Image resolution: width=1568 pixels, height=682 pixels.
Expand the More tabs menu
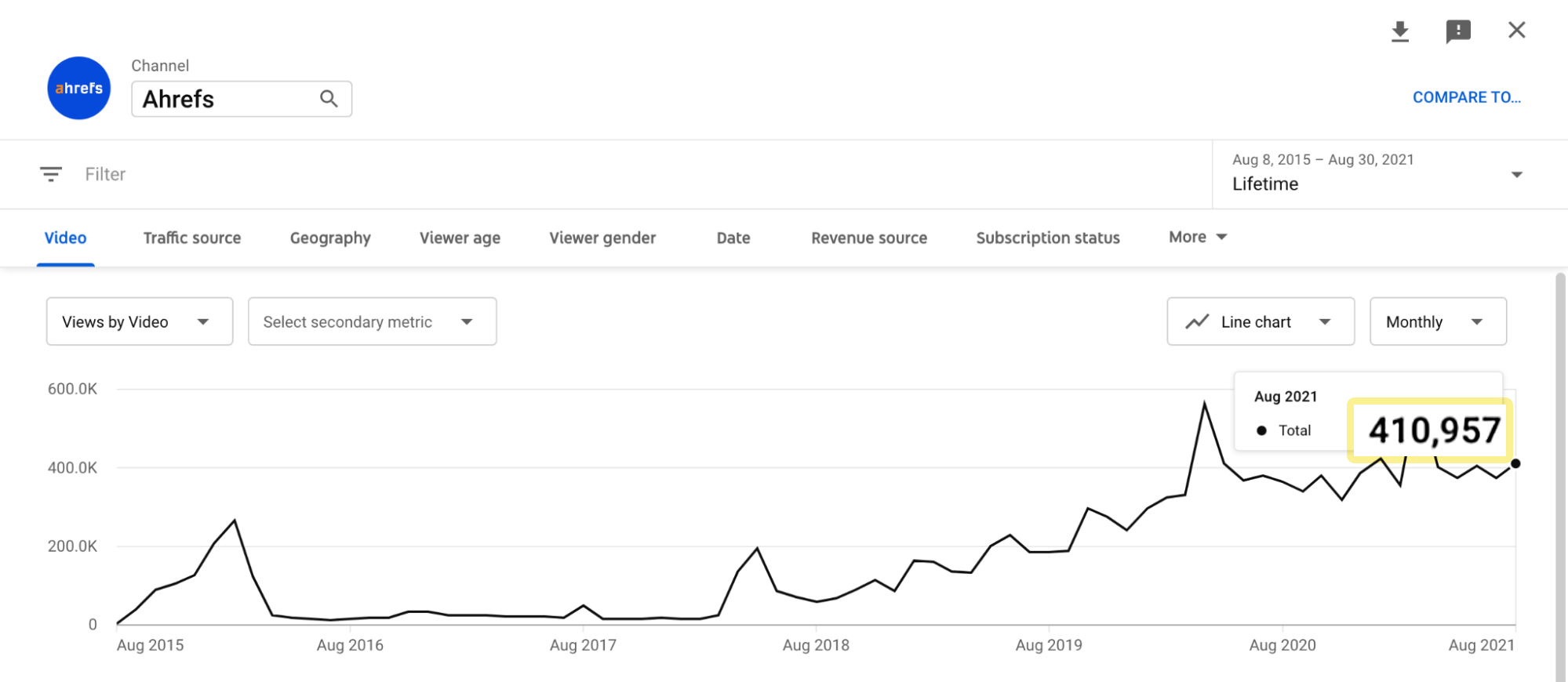click(1197, 237)
